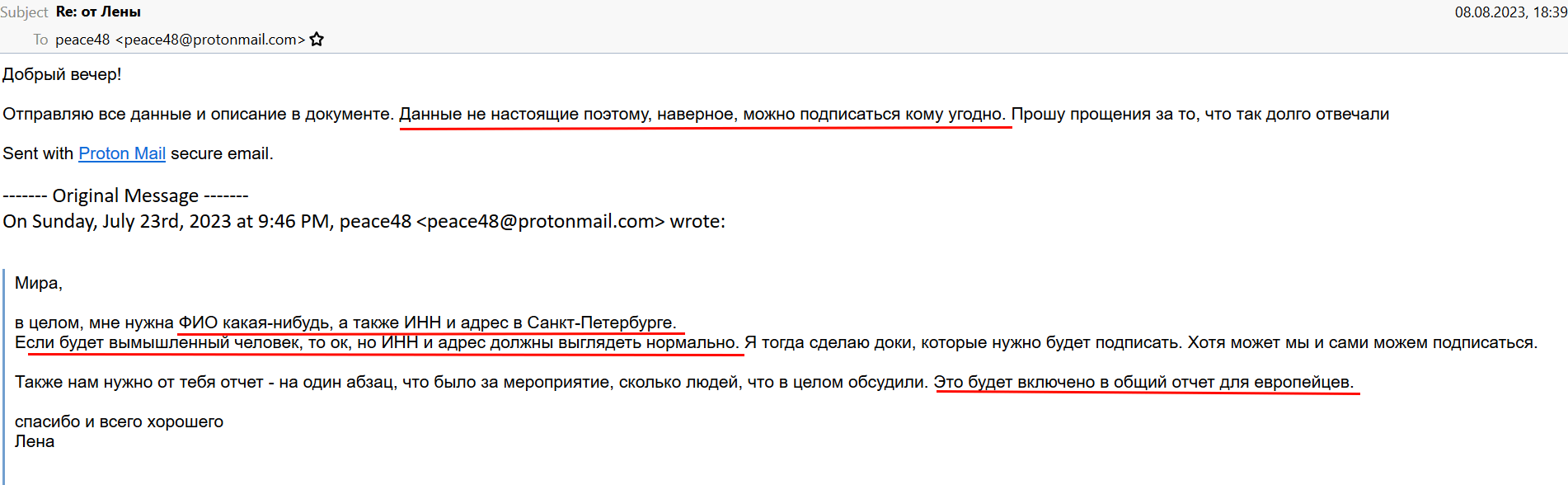Click the "Subject" field label
Image resolution: width=1568 pixels, height=485 pixels.
point(24,12)
